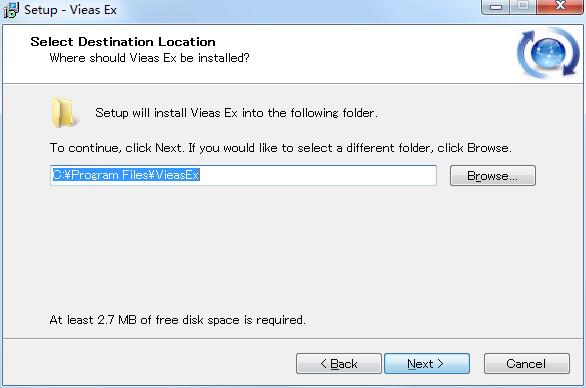The image size is (586, 388).
Task: Click the yellow folder icon
Action: [x=64, y=112]
